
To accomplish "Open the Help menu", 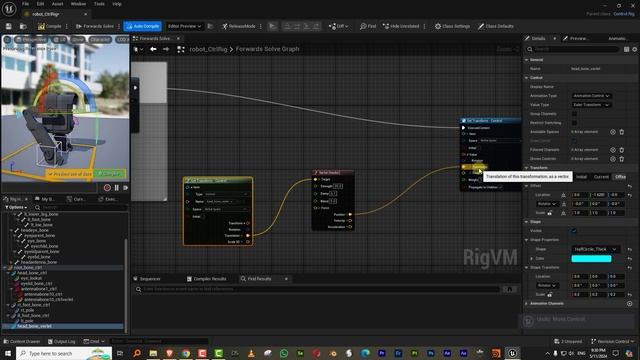I will coord(117,4).
